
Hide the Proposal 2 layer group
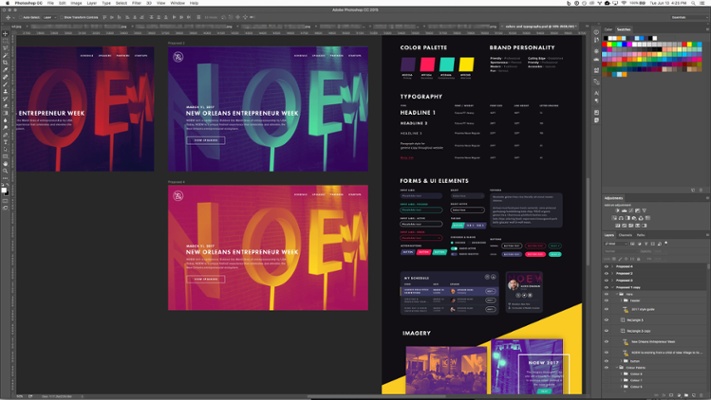point(607,273)
